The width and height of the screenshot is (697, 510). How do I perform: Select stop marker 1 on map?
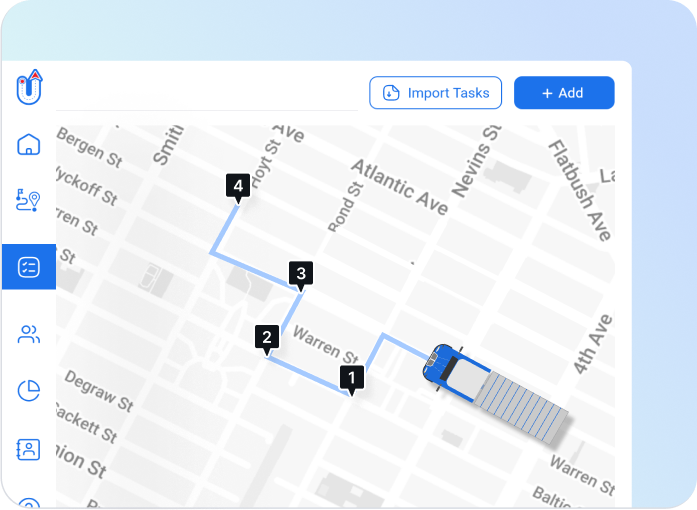click(x=352, y=380)
